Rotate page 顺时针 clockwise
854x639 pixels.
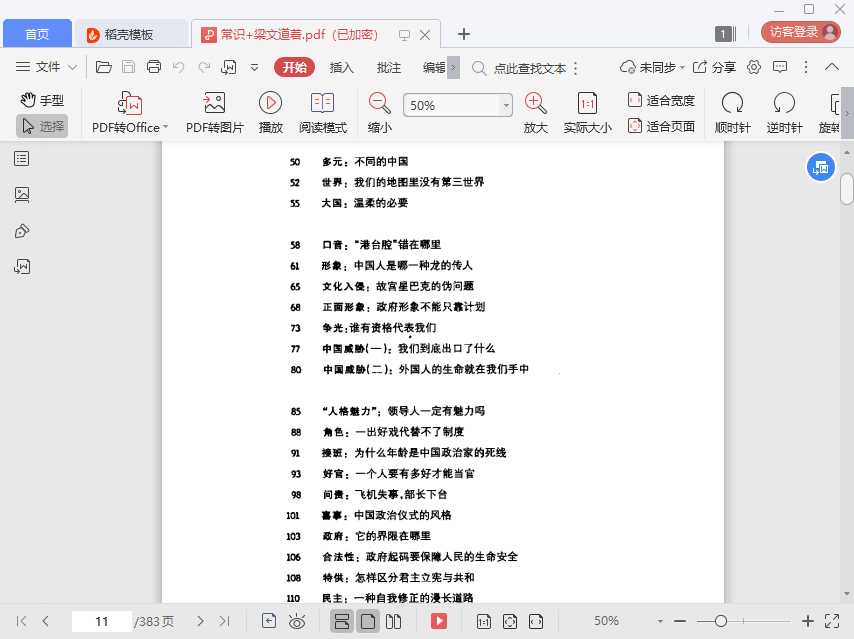(732, 113)
